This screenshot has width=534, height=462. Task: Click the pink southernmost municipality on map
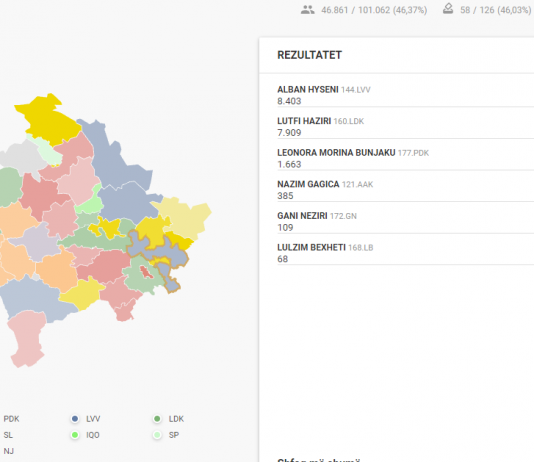[27, 337]
